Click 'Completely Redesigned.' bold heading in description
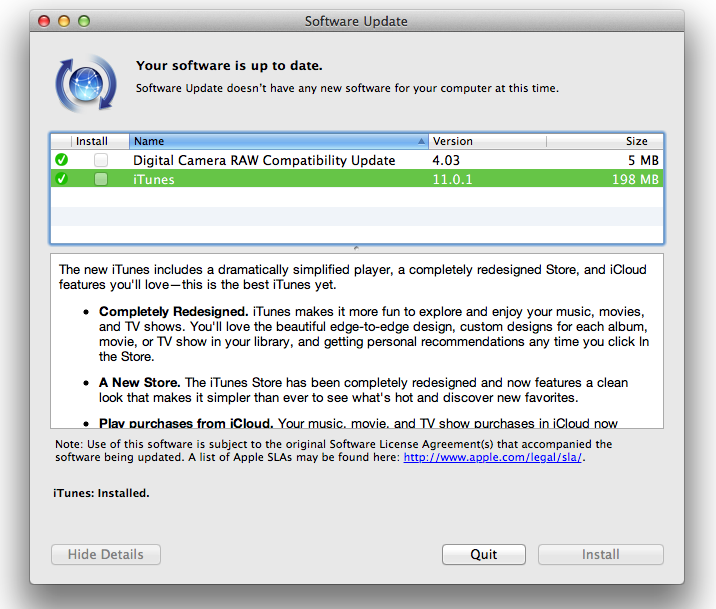Image resolution: width=716 pixels, height=609 pixels. 174,311
